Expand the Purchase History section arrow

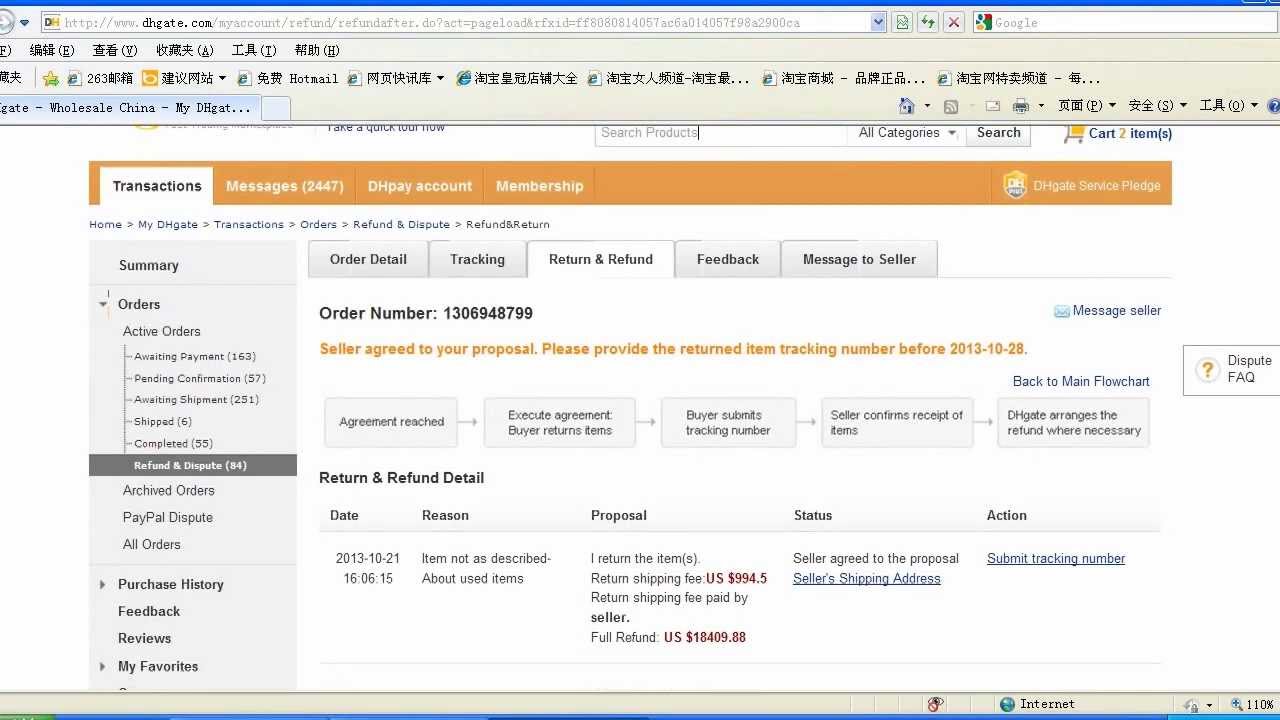click(x=102, y=584)
